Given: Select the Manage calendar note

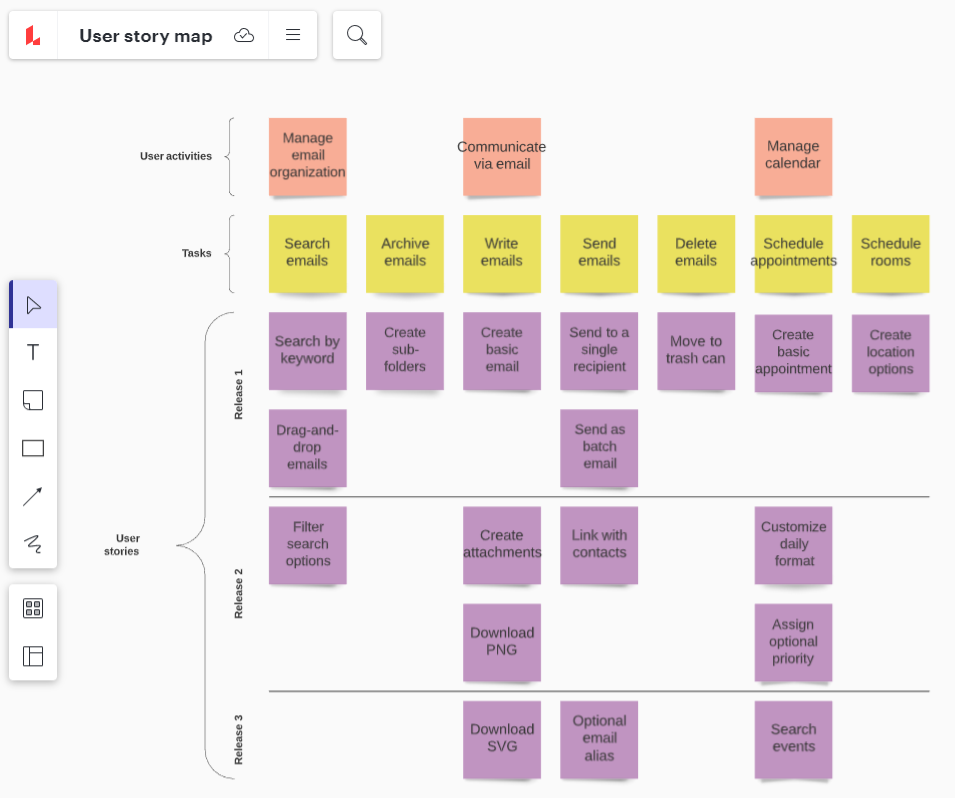Looking at the screenshot, I should 793,157.
